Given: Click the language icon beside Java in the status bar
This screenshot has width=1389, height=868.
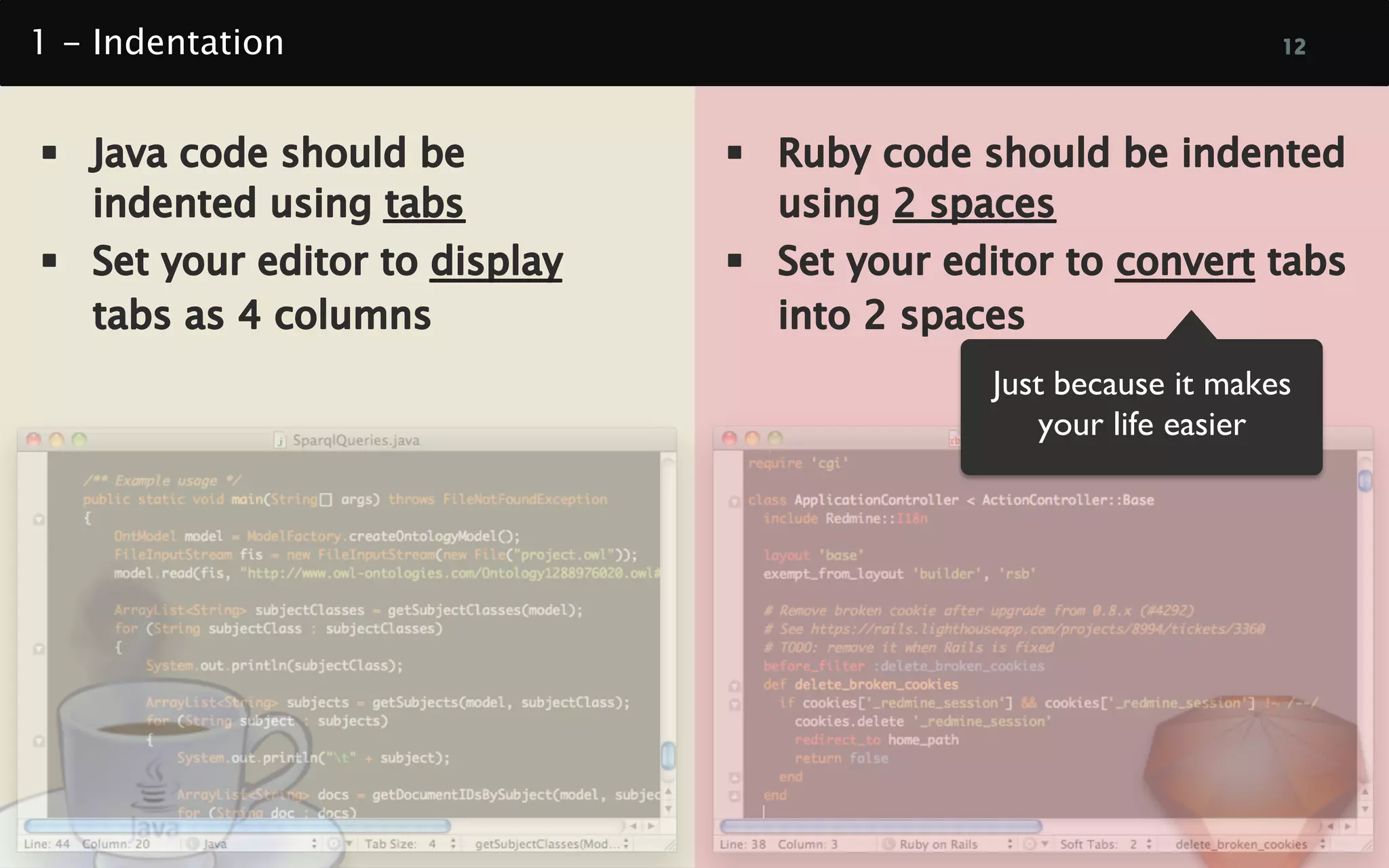Looking at the screenshot, I should (193, 844).
